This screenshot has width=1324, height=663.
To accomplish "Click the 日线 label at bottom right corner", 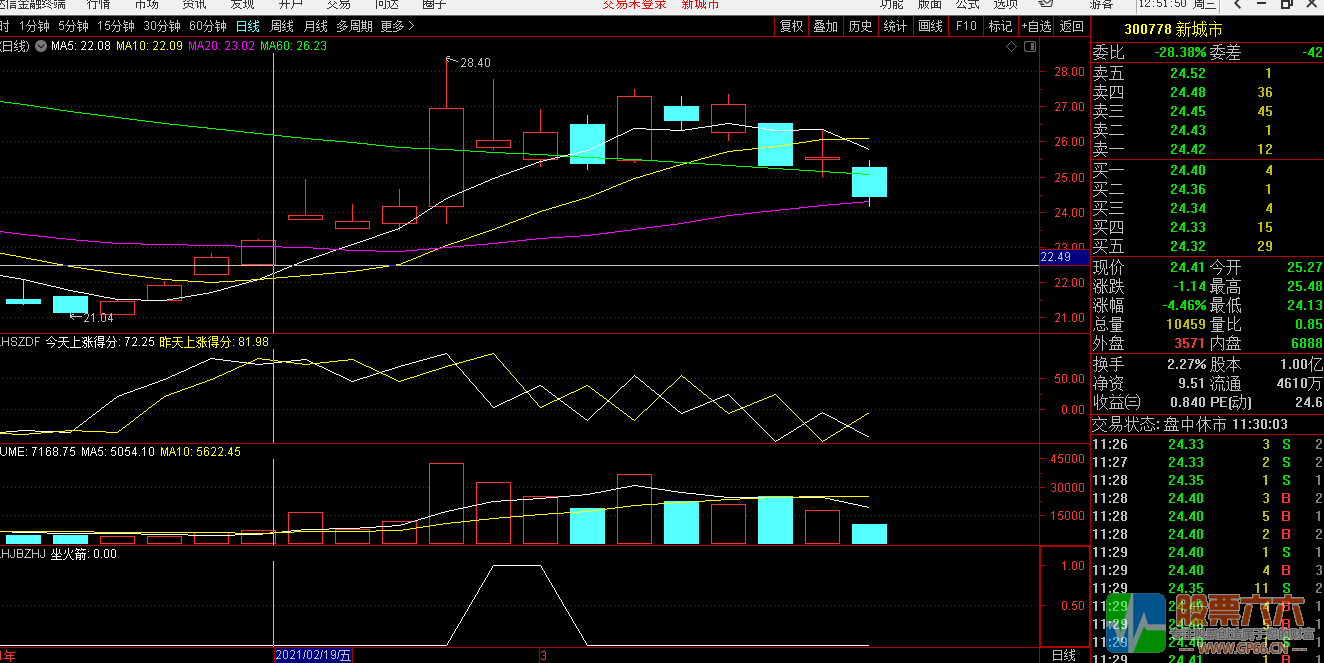I will (1064, 655).
